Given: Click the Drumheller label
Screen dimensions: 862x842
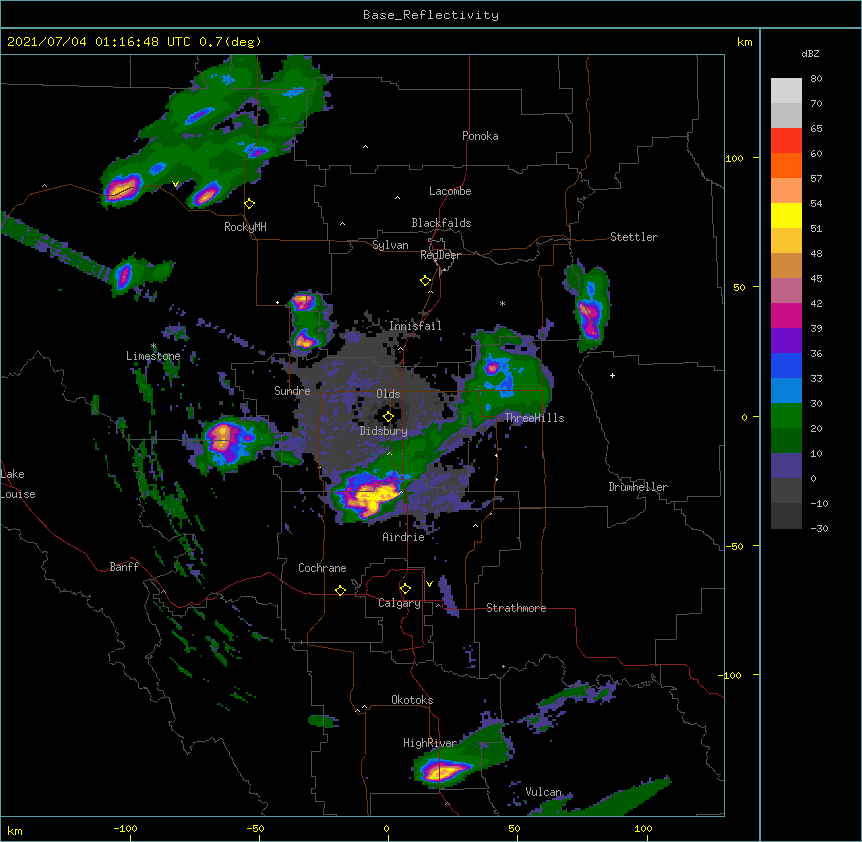Looking at the screenshot, I should point(638,487).
